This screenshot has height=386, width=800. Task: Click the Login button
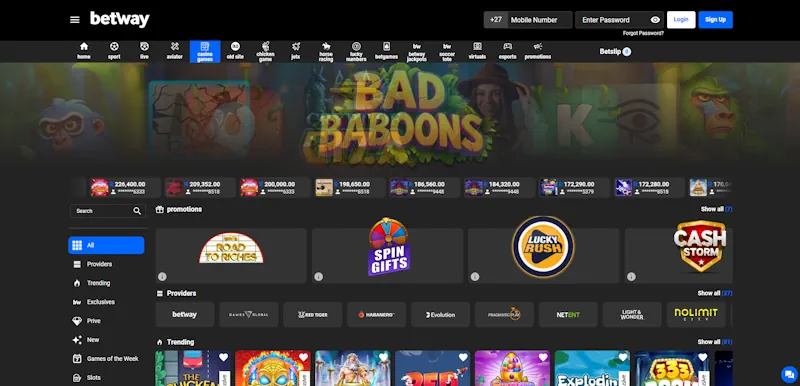click(x=681, y=20)
